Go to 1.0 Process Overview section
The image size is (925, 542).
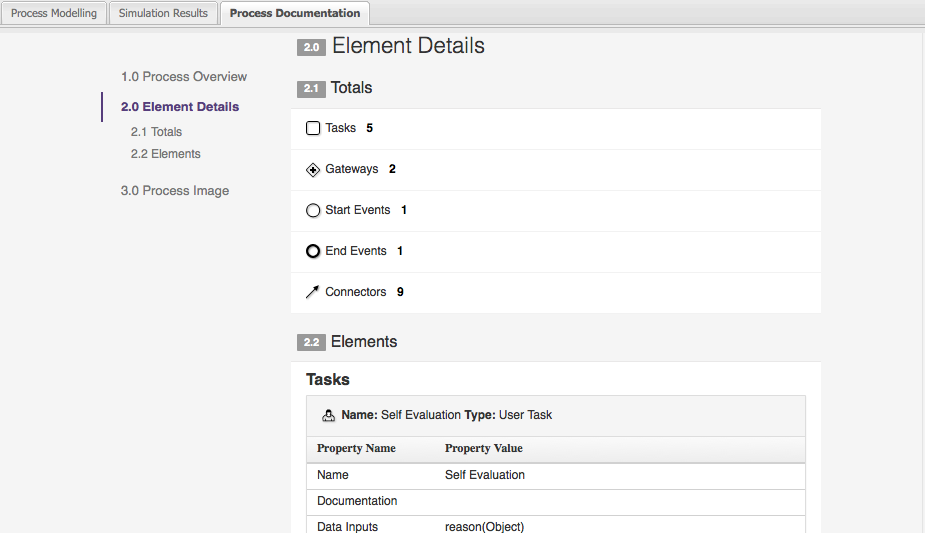[x=184, y=77]
